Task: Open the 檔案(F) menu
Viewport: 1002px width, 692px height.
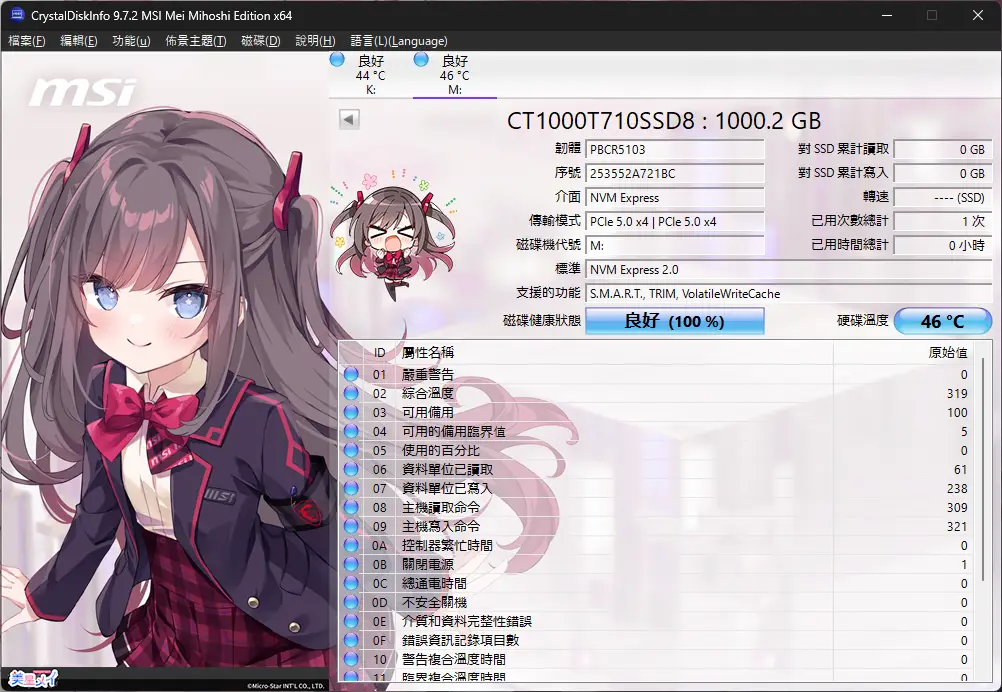Action: pos(27,41)
